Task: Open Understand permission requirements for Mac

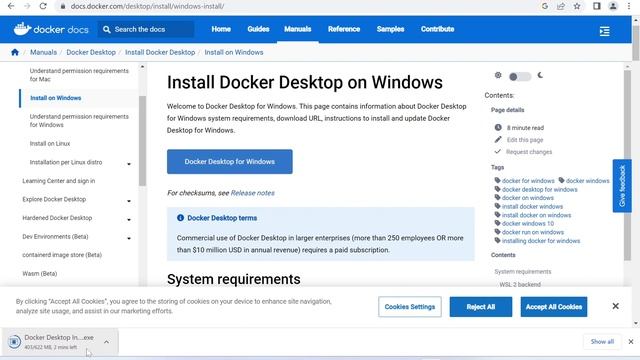Action: point(79,75)
